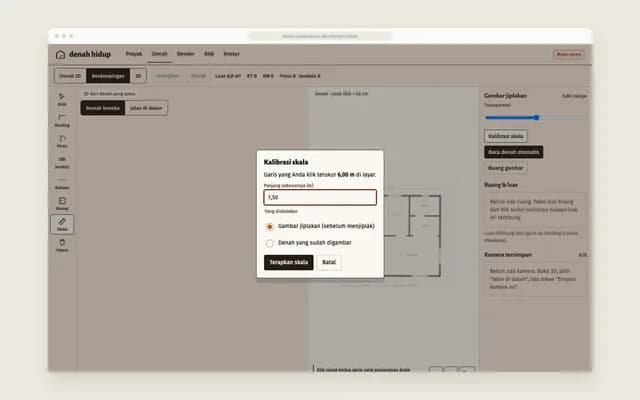Open the Proyek tab
This screenshot has width=640, height=400.
[x=134, y=54]
